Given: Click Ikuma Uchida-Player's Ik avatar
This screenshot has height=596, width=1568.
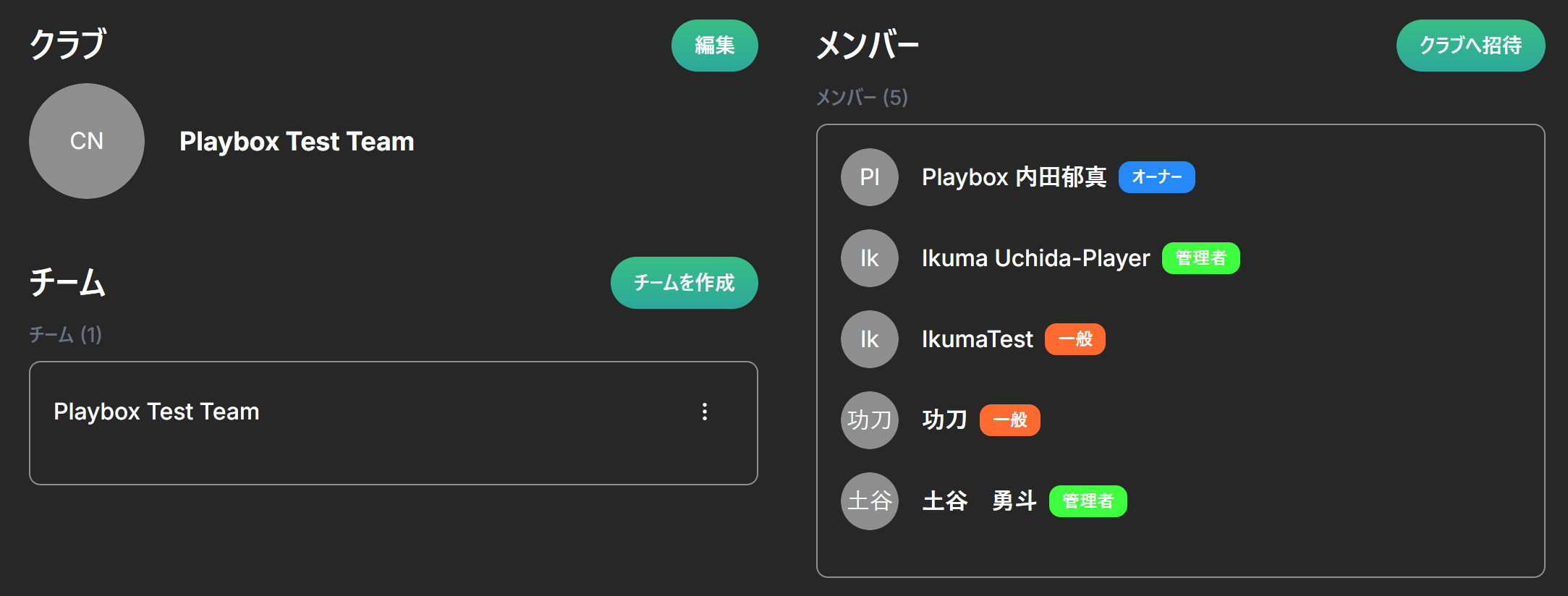Looking at the screenshot, I should click(869, 258).
